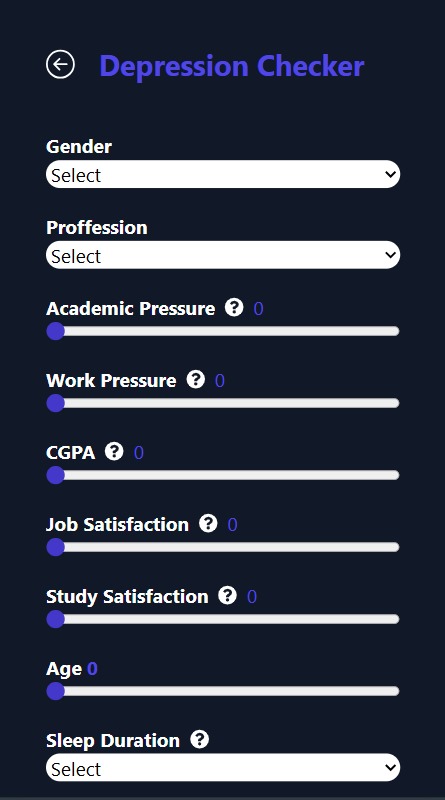Image resolution: width=445 pixels, height=800 pixels.
Task: Click the Work Pressure help icon
Action: 195,379
